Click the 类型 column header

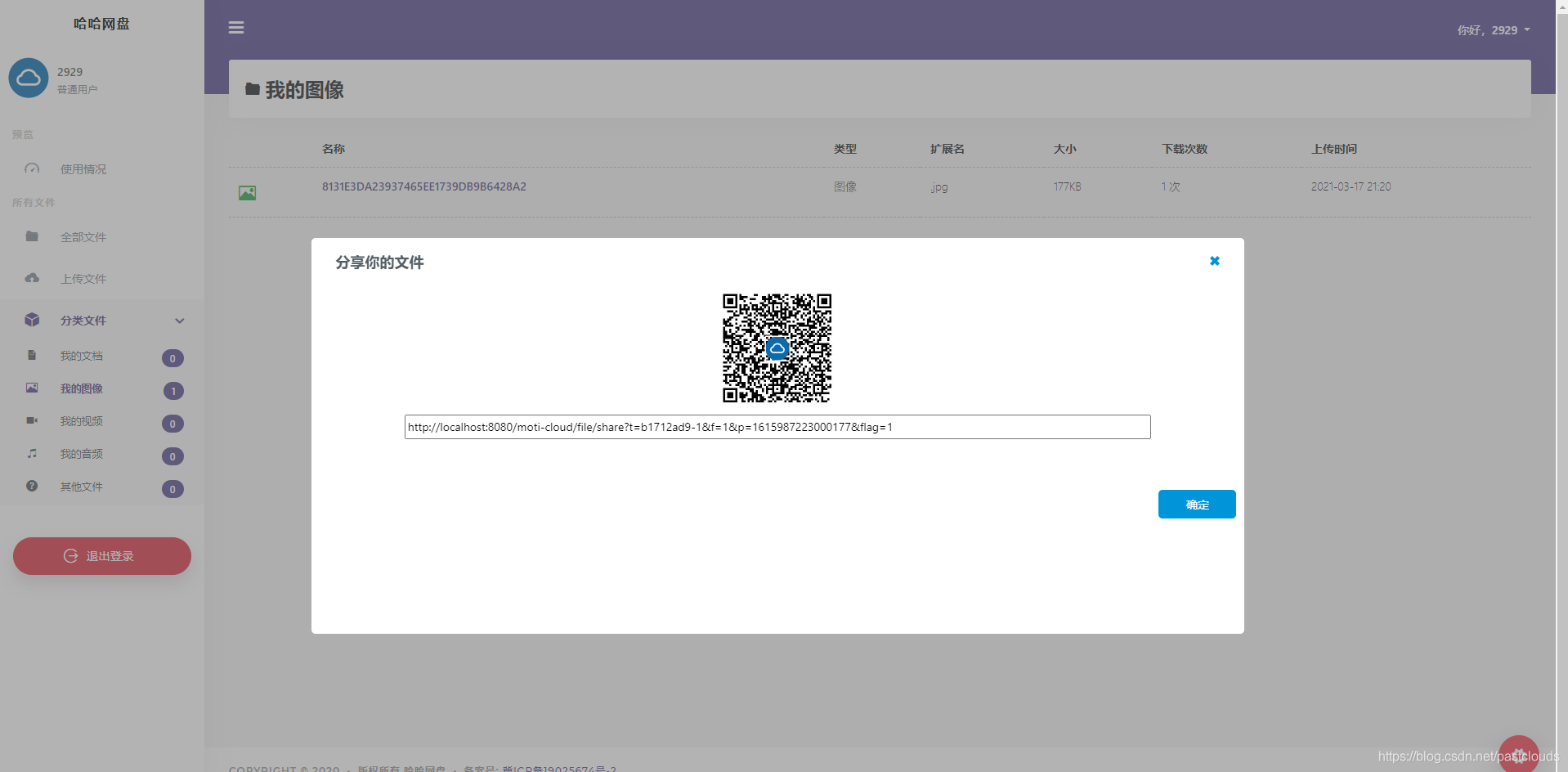pyautogui.click(x=845, y=149)
